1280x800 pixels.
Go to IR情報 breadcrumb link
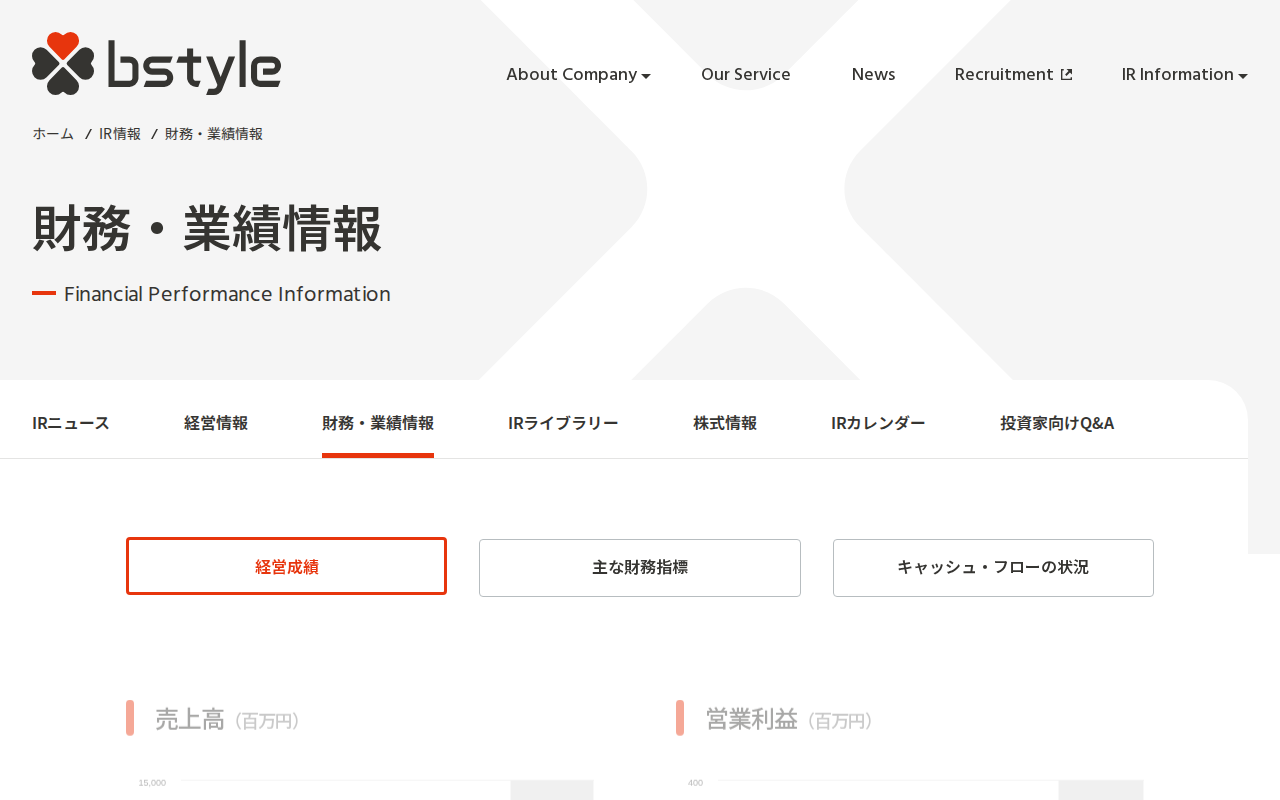coord(120,134)
